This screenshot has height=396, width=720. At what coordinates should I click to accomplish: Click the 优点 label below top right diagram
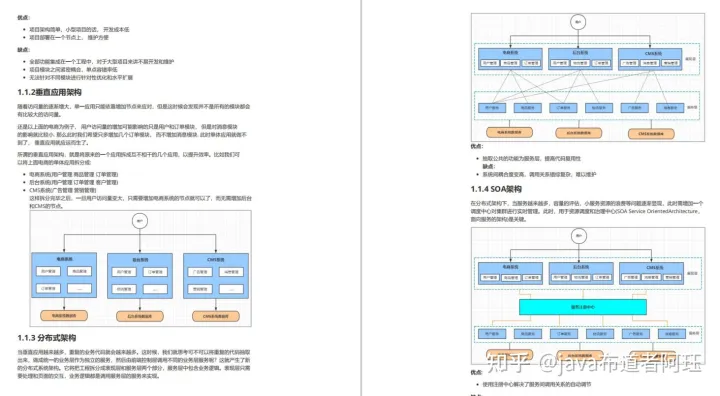click(x=477, y=147)
